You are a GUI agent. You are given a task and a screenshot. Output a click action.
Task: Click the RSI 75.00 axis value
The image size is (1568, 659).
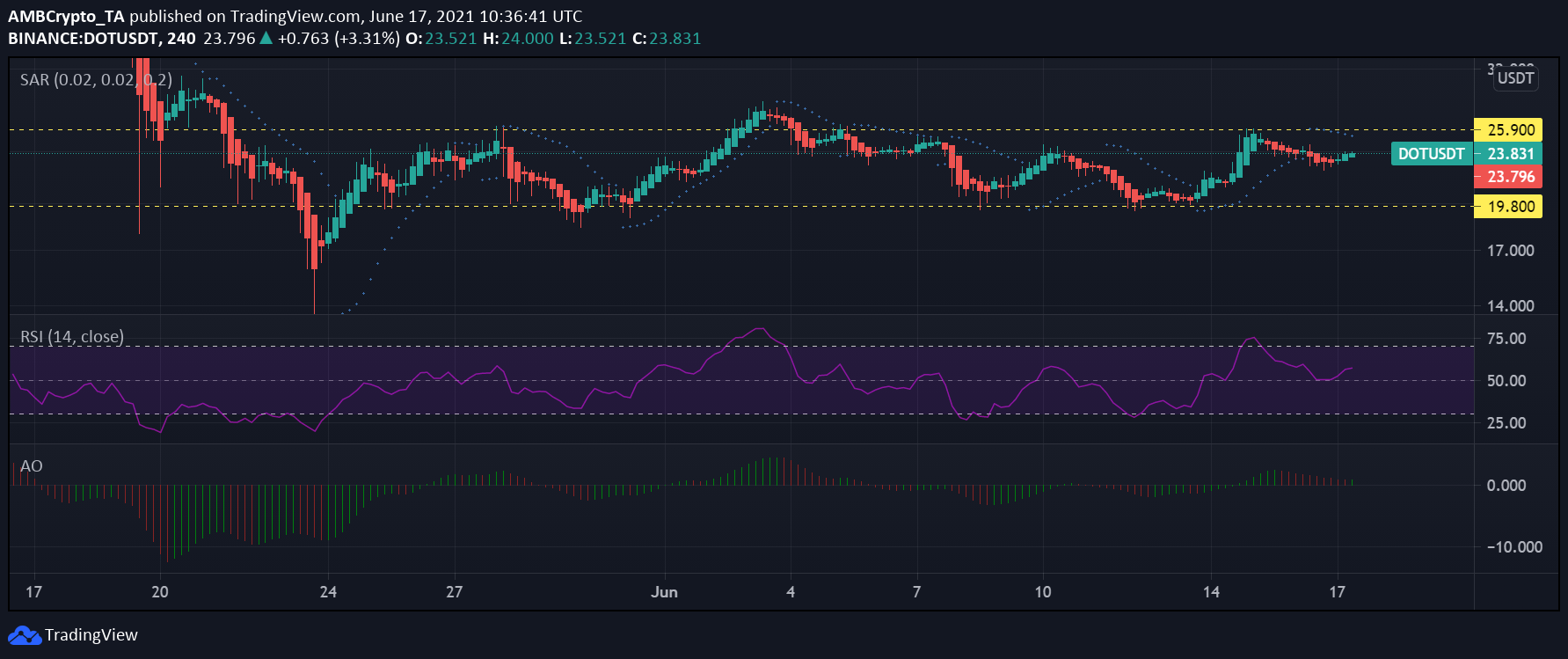point(1506,339)
